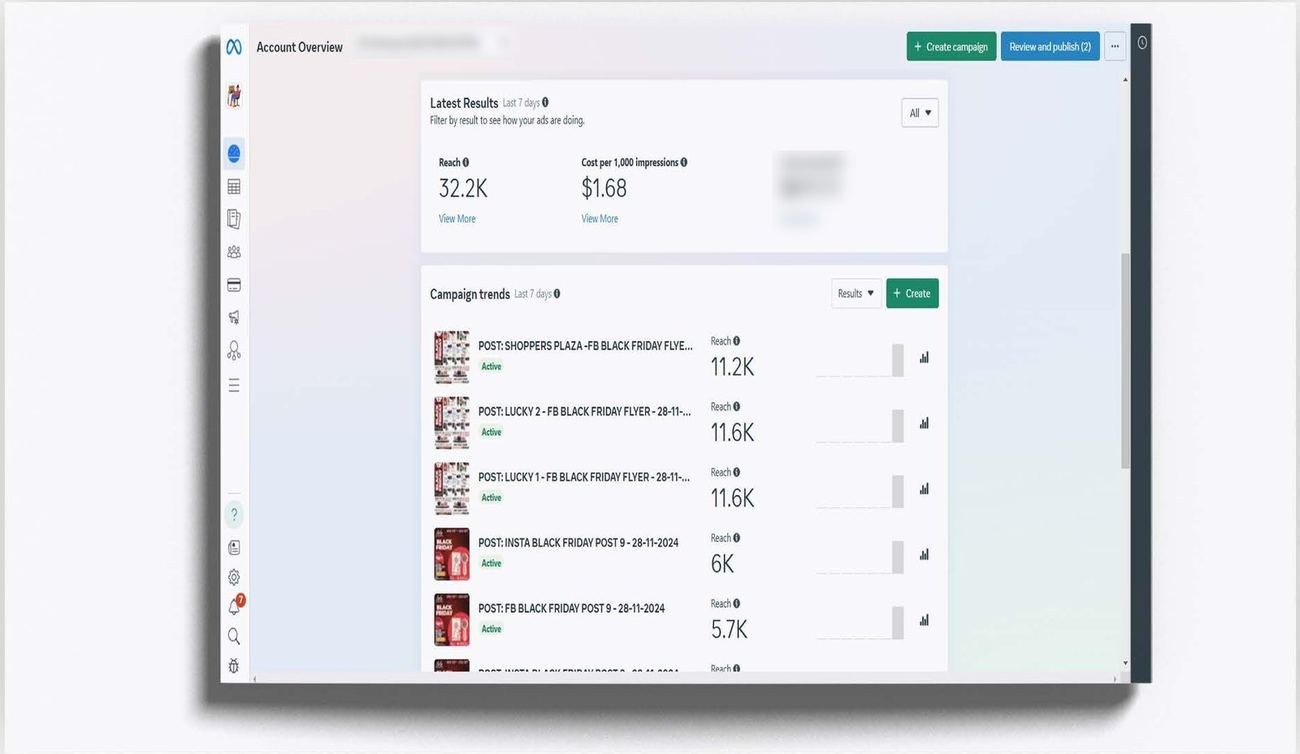Click the page vertical scrollbar thumb
Screen dimensions: 1300x754
coord(1126,360)
